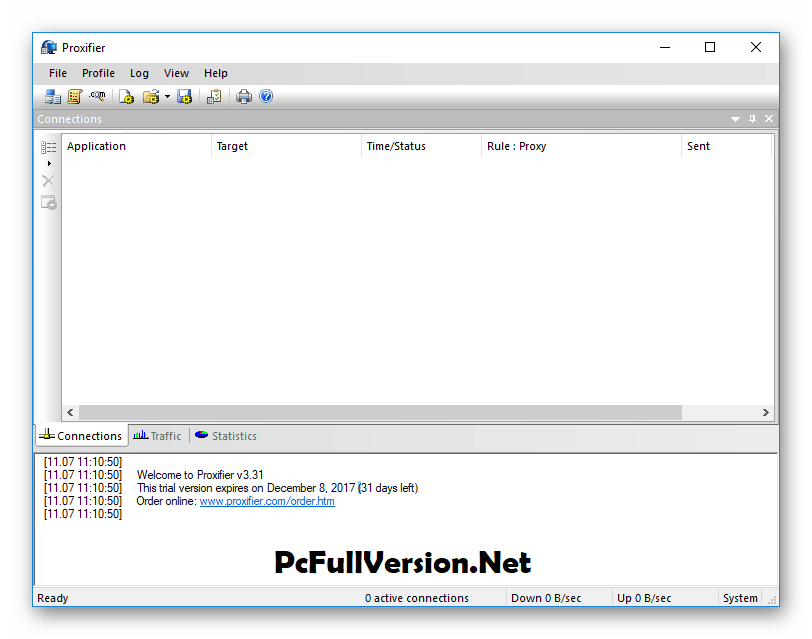Viewport: 812px width, 639px height.
Task: Close the Proxifier window
Action: point(756,48)
